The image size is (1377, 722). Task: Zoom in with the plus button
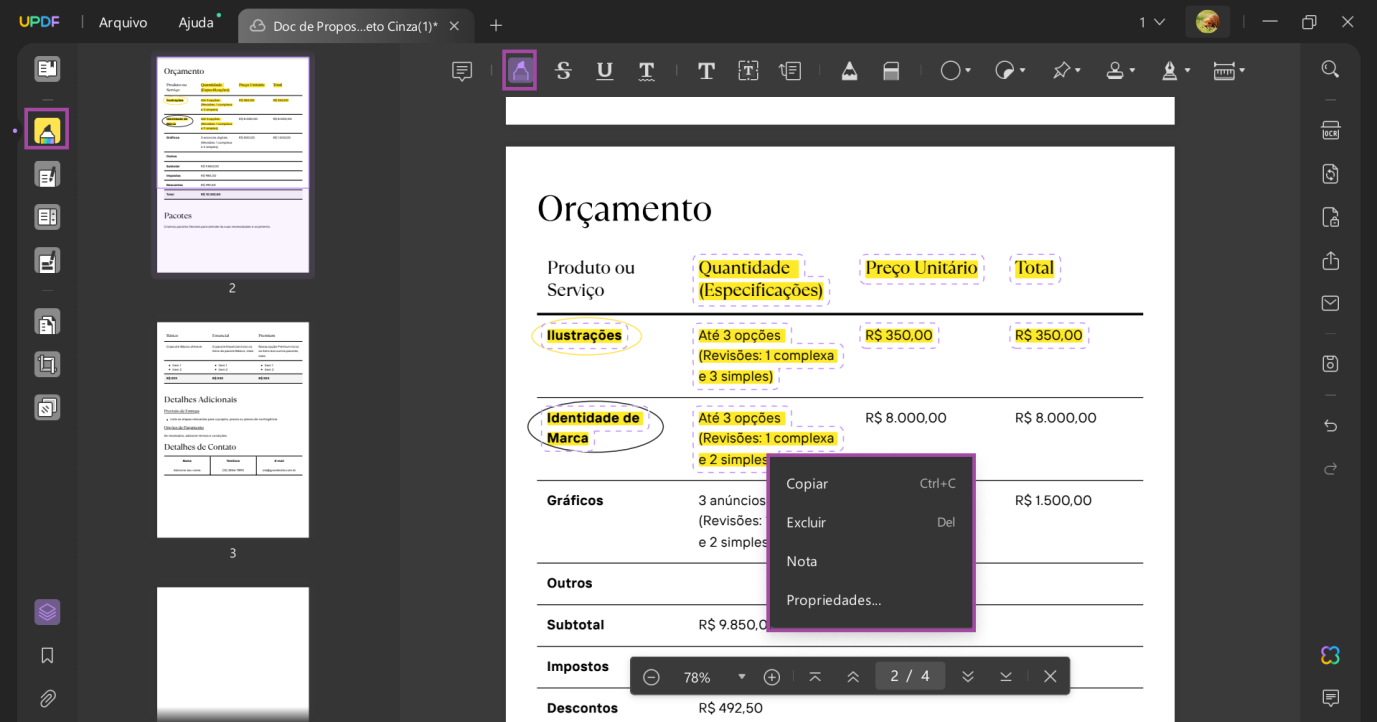click(x=772, y=677)
